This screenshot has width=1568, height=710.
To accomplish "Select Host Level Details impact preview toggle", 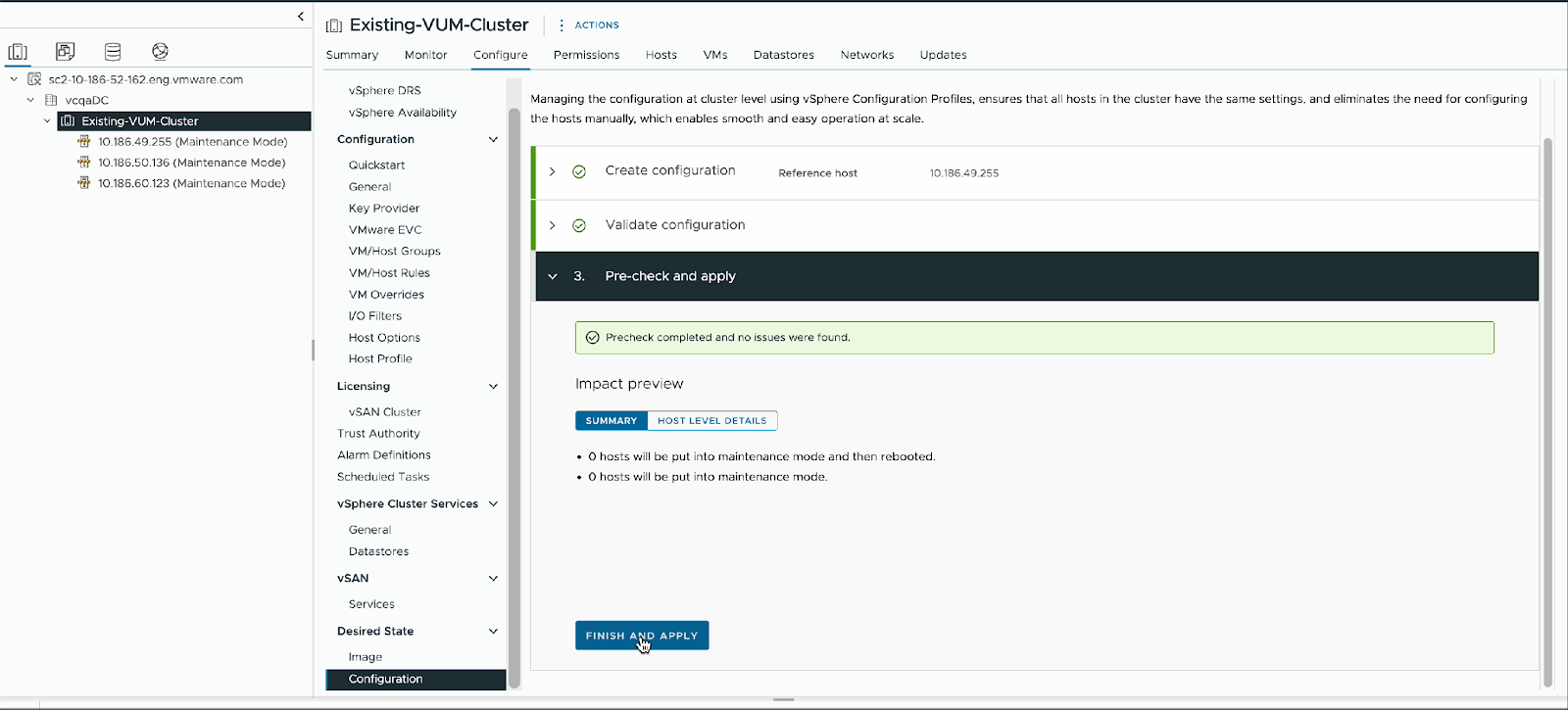I will [x=712, y=421].
